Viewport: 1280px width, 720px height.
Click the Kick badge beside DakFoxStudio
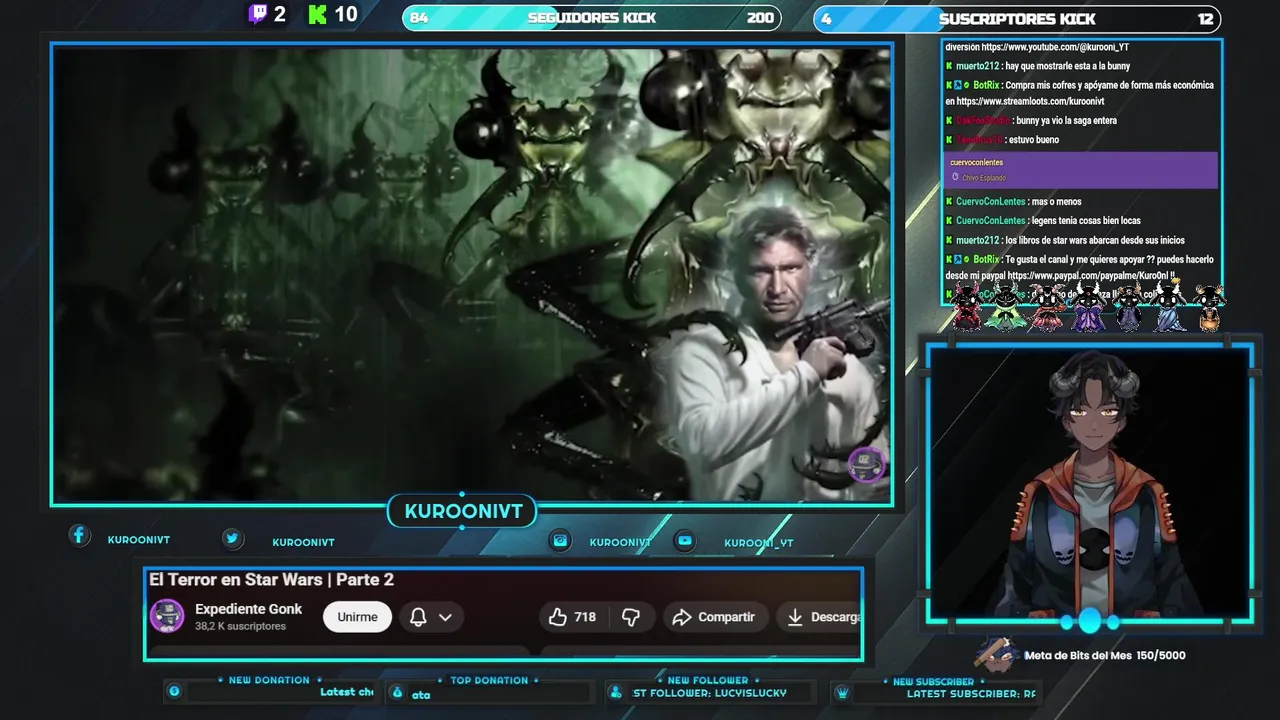(x=949, y=120)
